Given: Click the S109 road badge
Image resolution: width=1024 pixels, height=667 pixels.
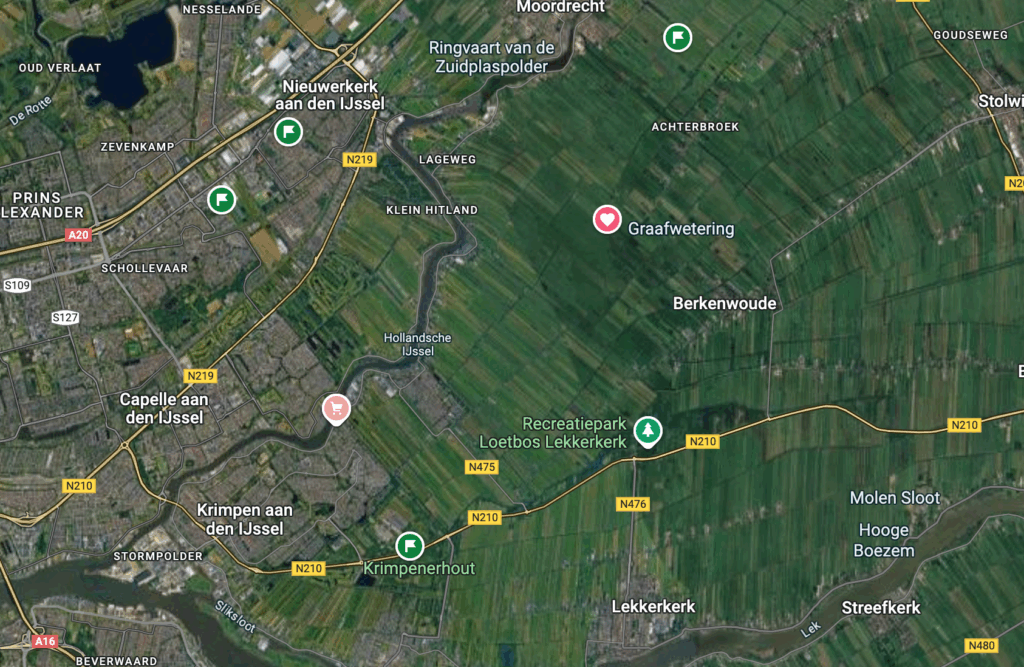Looking at the screenshot, I should click(17, 285).
